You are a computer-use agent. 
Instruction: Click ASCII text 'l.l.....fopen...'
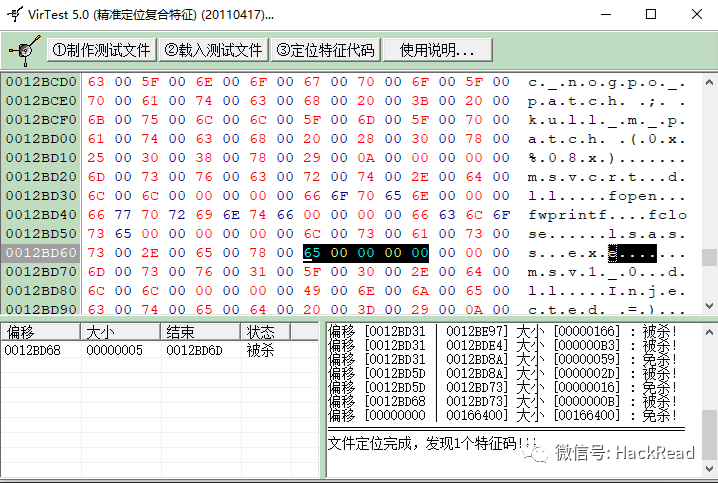point(608,196)
